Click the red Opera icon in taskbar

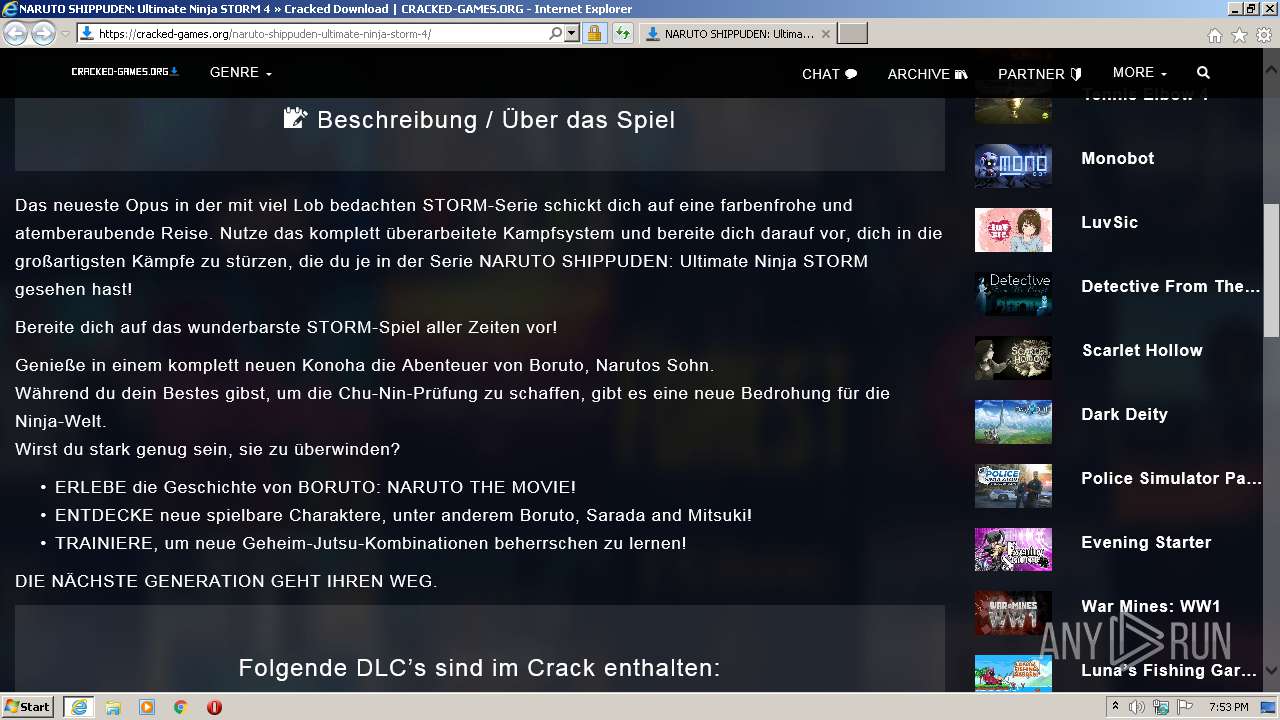click(214, 707)
